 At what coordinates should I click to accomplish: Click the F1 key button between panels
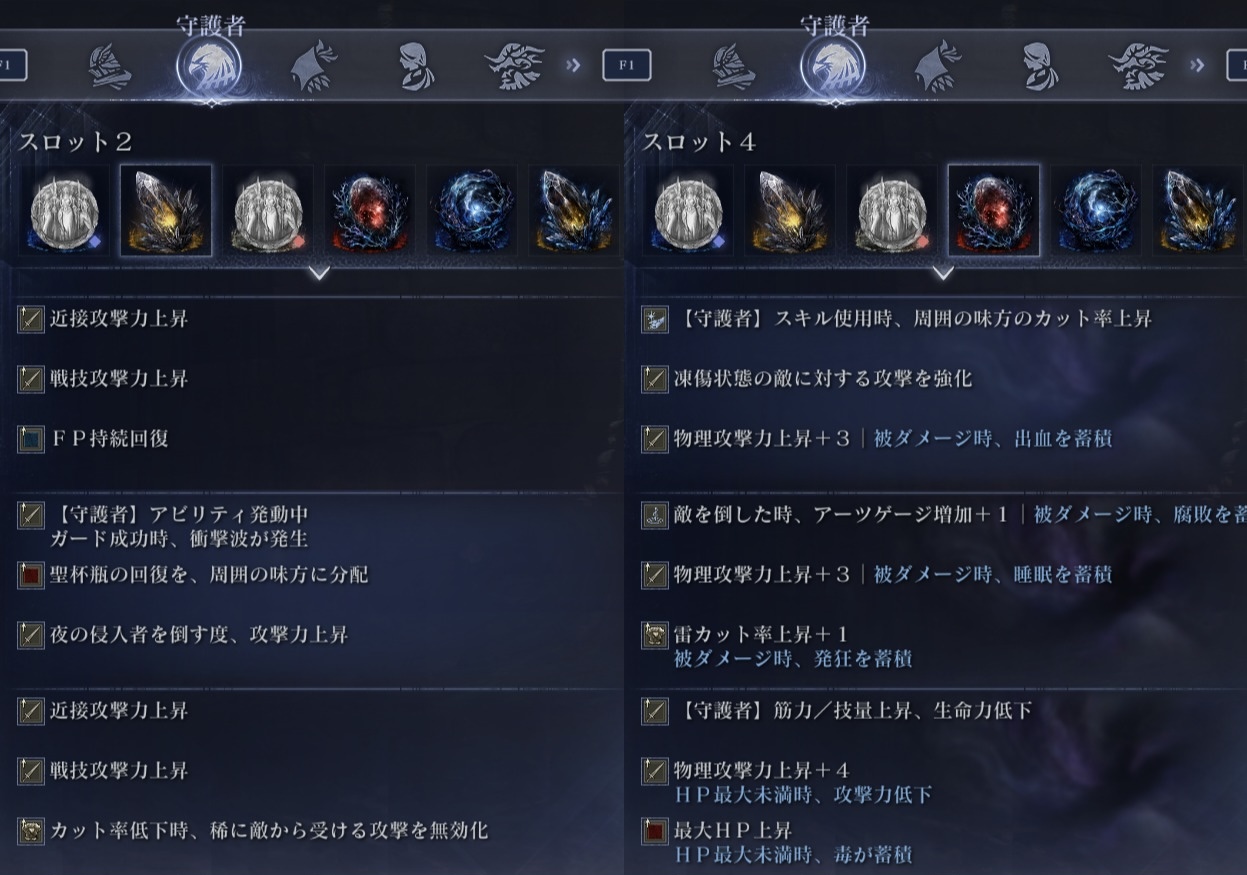coord(627,66)
